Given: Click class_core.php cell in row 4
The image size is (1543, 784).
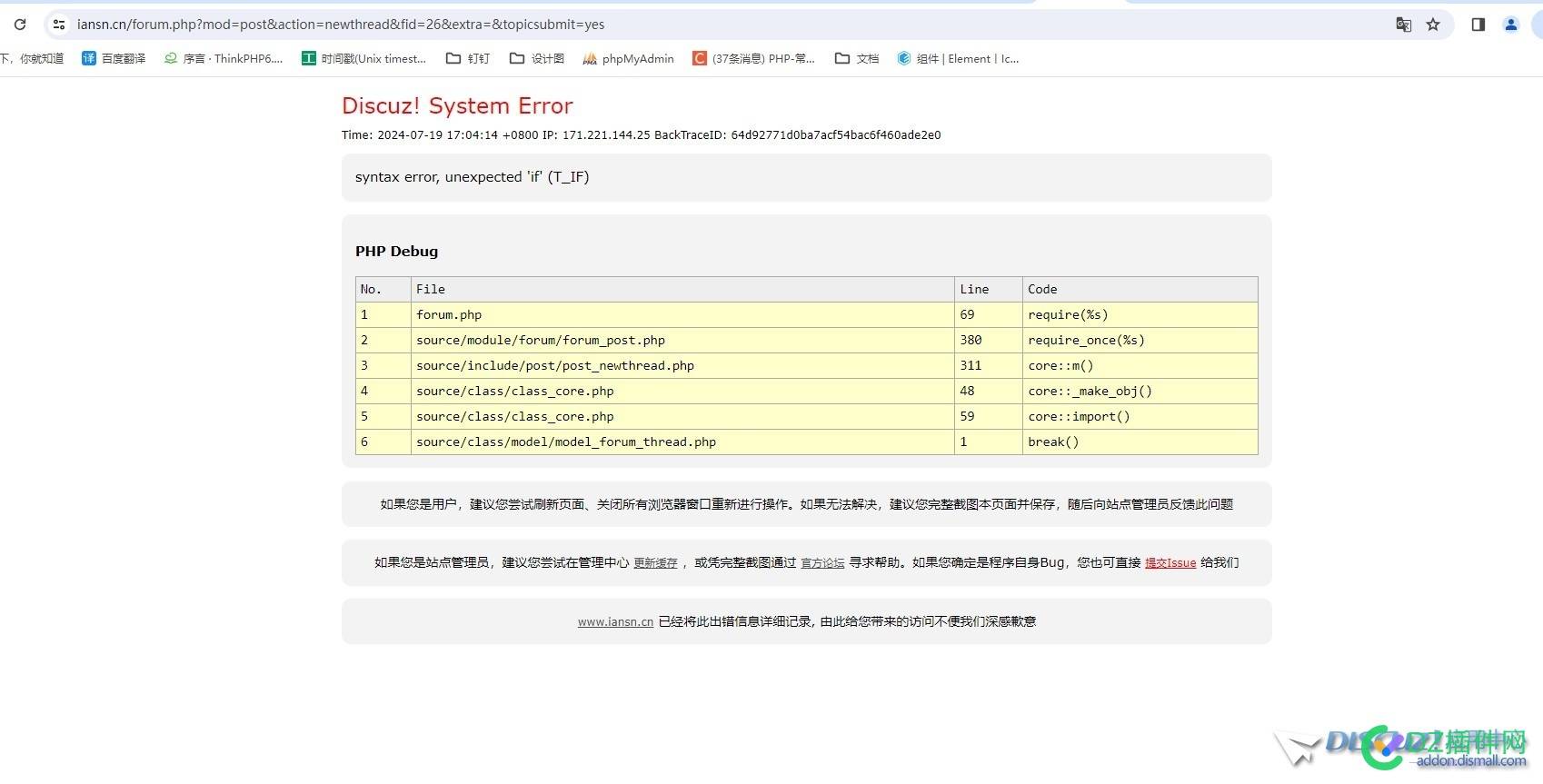Looking at the screenshot, I should [682, 392].
